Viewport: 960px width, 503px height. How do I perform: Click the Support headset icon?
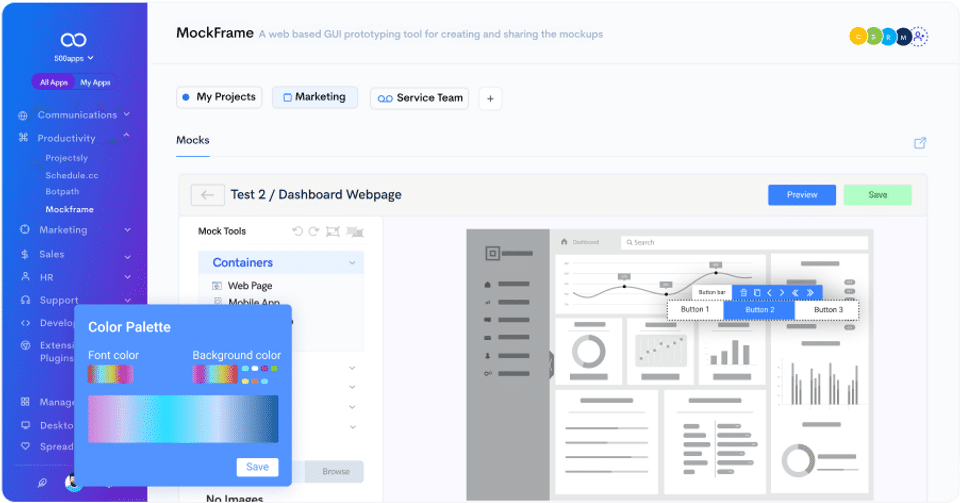pos(25,300)
